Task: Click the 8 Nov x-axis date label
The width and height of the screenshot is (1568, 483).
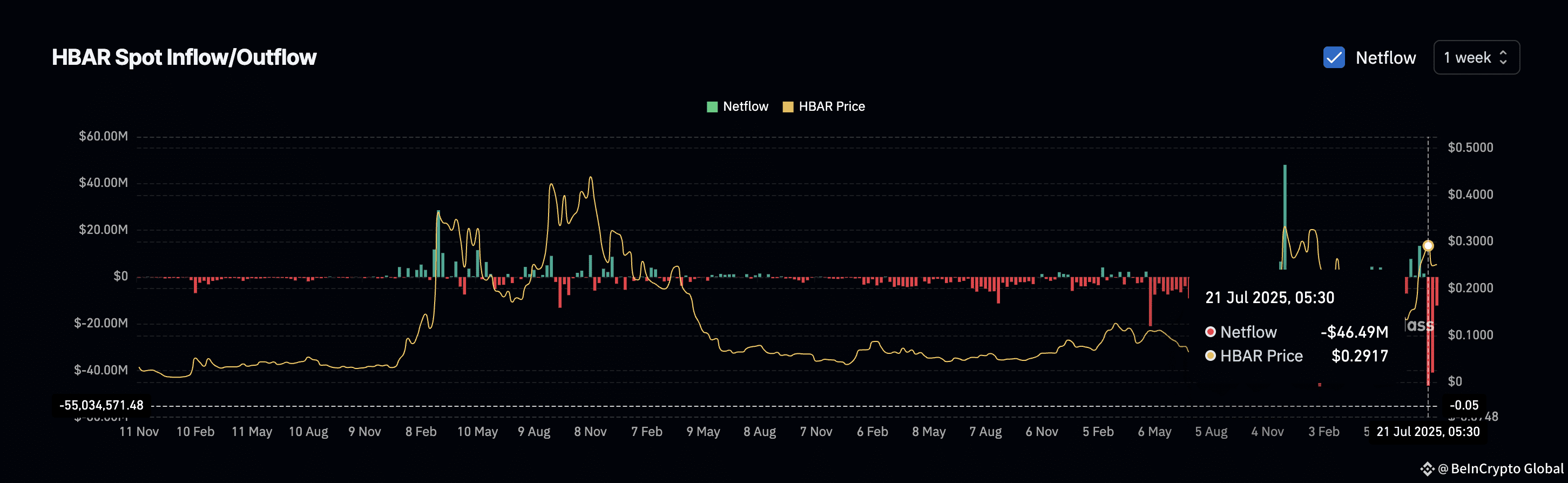Action: [x=590, y=432]
